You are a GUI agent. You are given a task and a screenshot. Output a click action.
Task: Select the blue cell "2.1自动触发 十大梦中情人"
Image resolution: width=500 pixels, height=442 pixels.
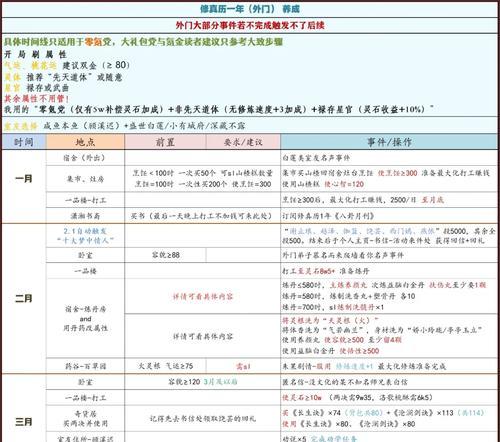click(85, 236)
